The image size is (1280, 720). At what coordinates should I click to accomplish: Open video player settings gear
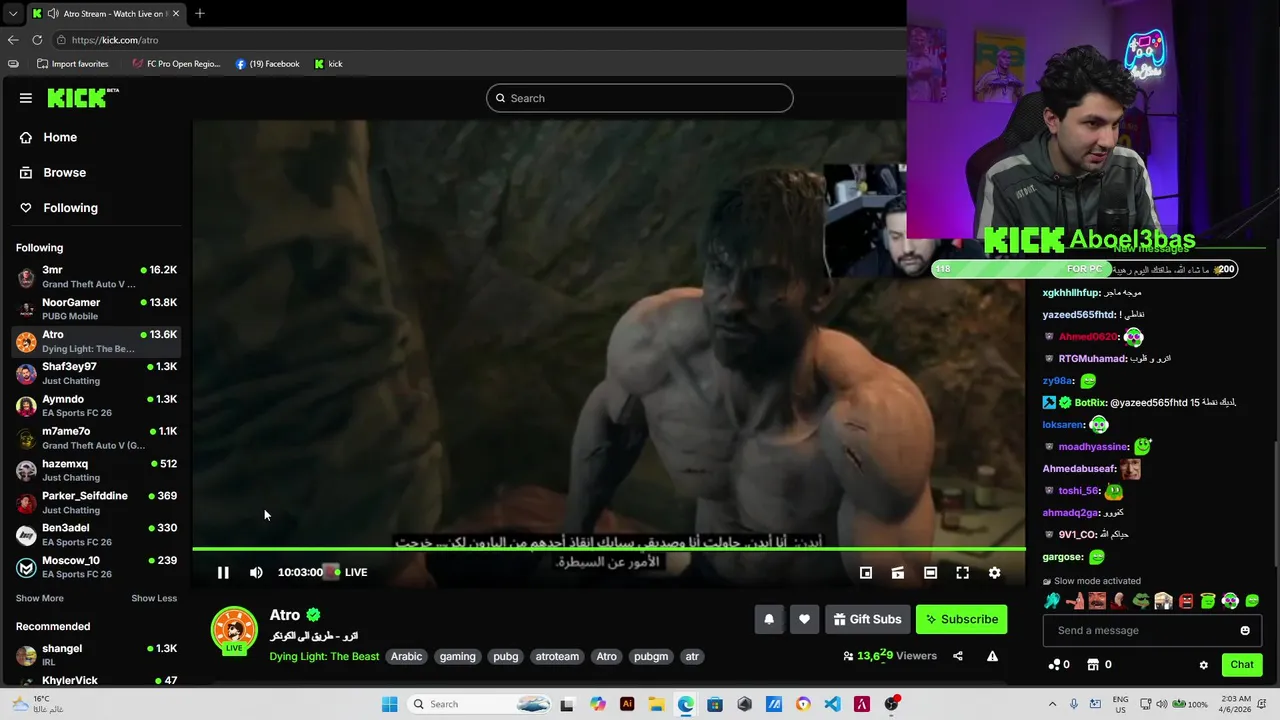pyautogui.click(x=994, y=572)
